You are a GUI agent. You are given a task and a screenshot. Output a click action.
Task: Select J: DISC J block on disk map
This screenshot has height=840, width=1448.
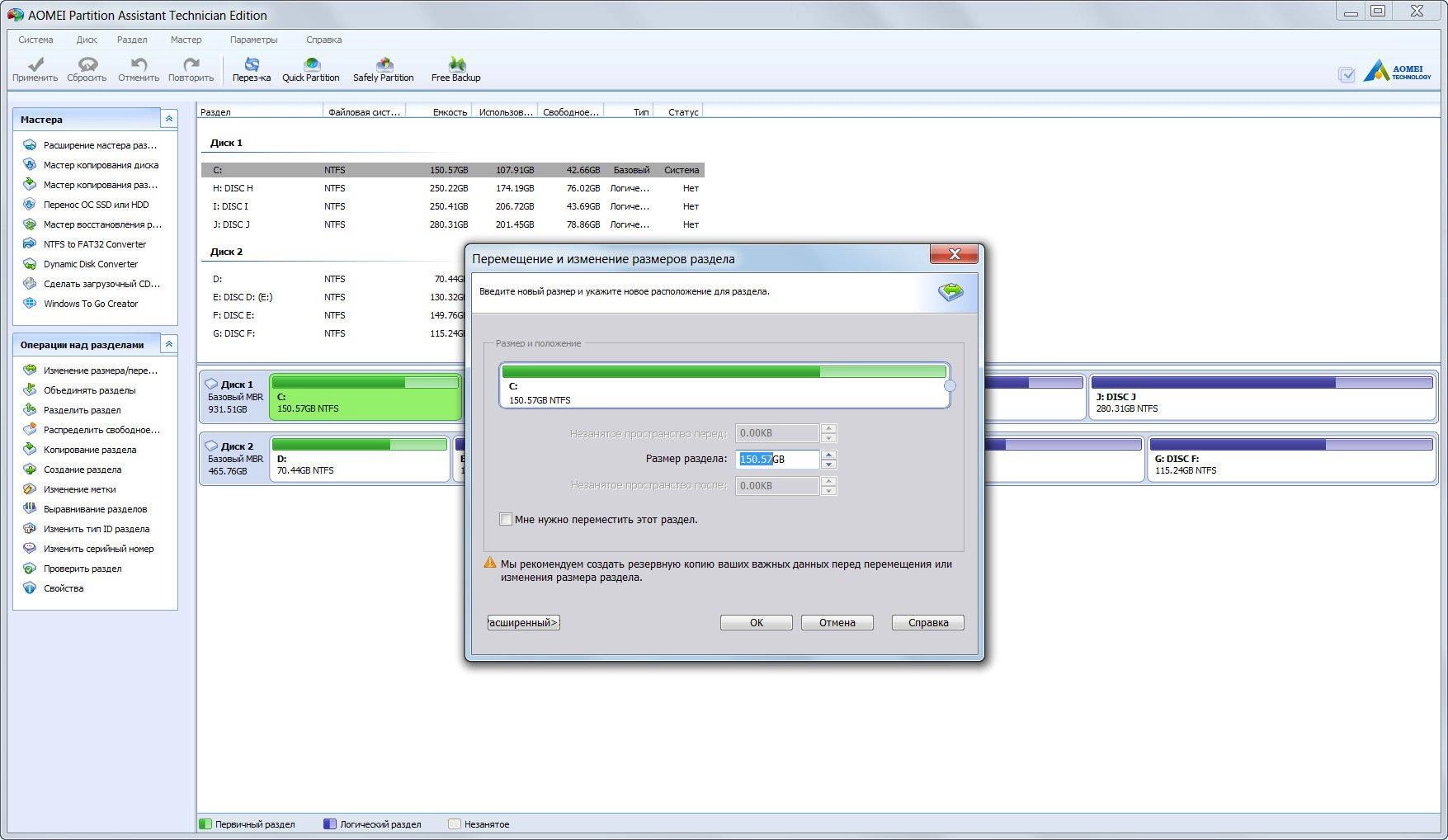(1262, 396)
